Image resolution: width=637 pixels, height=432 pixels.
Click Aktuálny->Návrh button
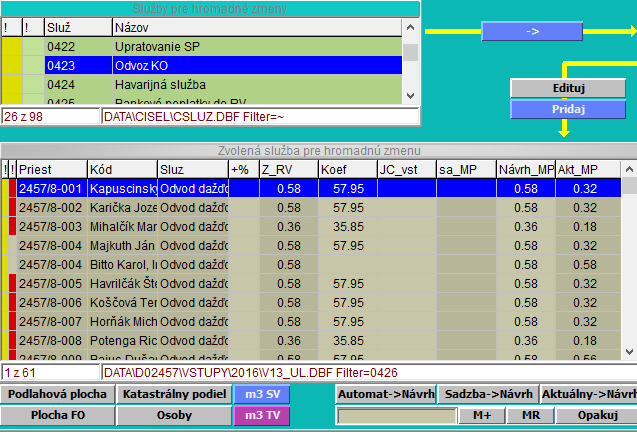point(589,394)
